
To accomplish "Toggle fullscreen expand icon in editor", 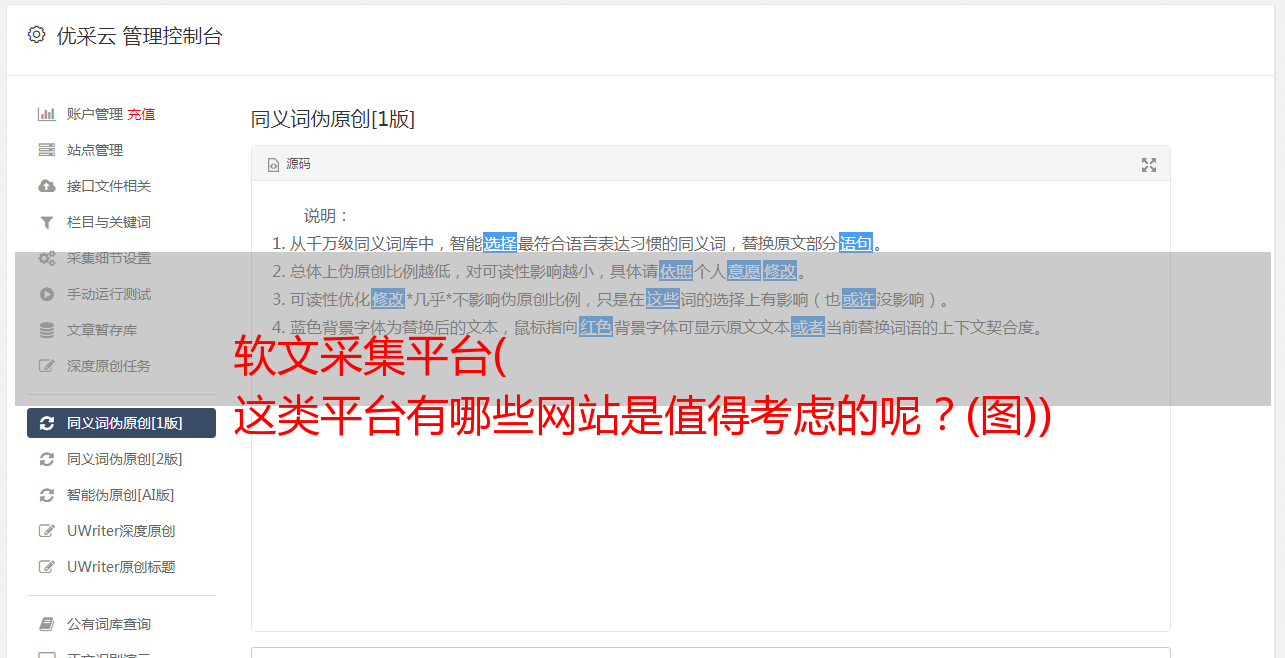I will click(1149, 165).
